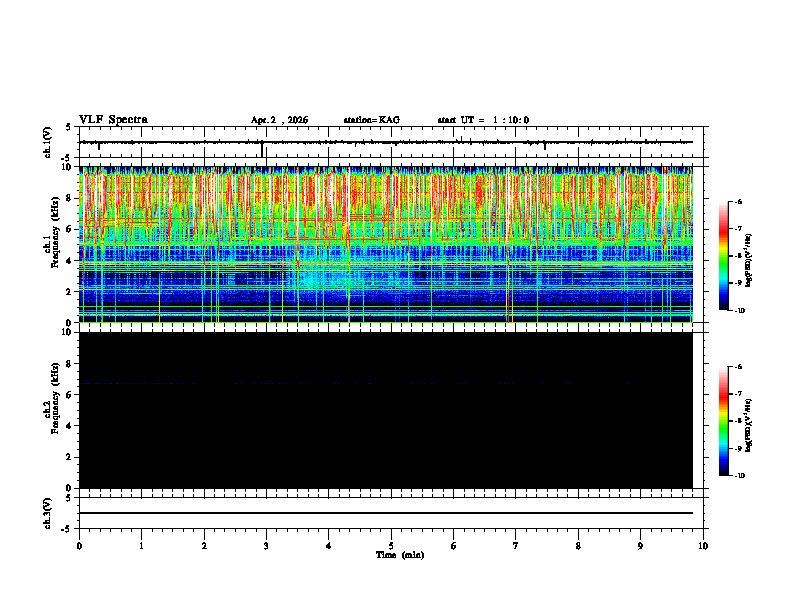Click the ch.1(V) axis label of top waveform
The image size is (792, 612).
click(x=47, y=142)
